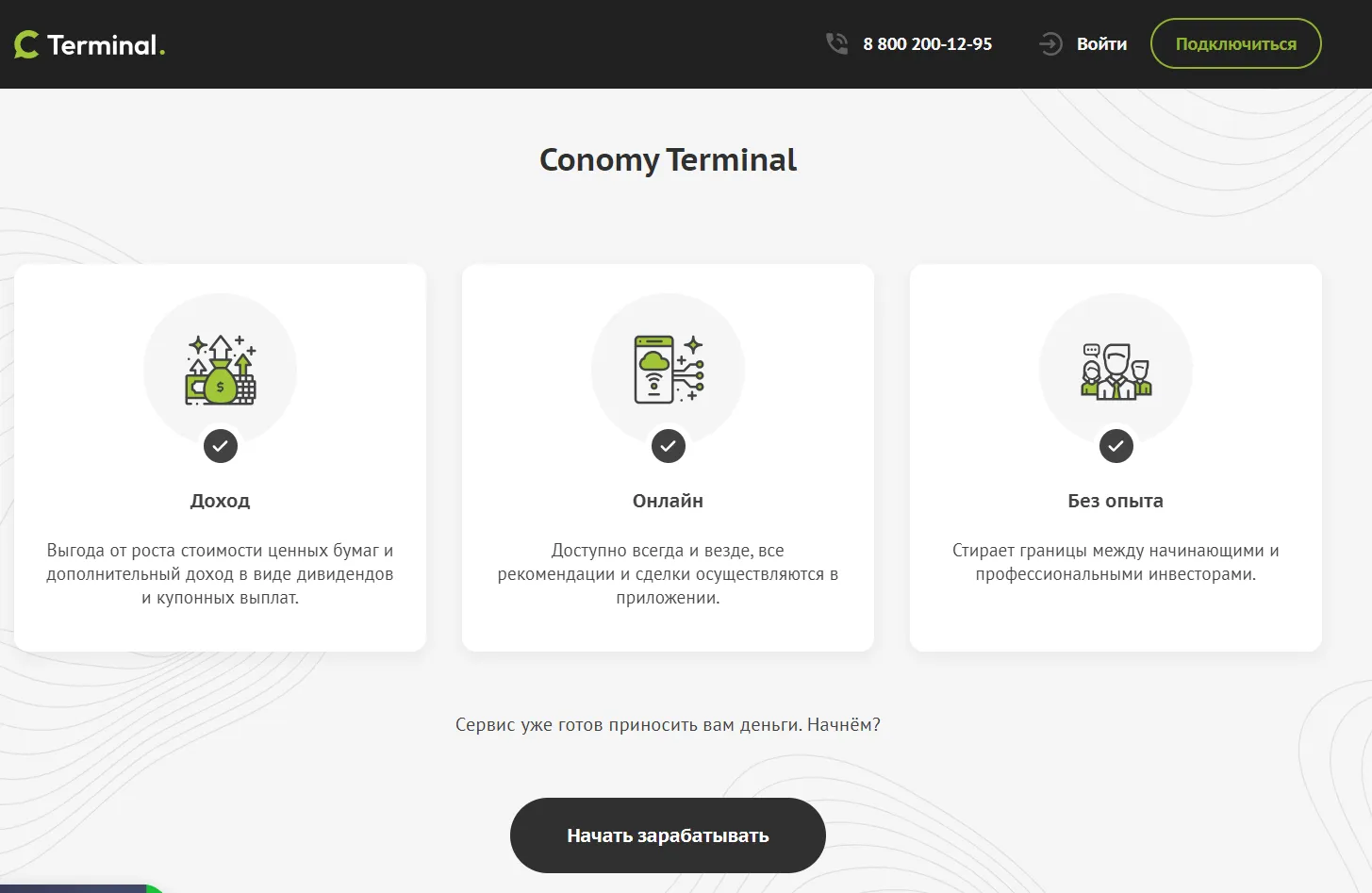
Task: Select the Онлайн card heading
Action: coord(669,501)
